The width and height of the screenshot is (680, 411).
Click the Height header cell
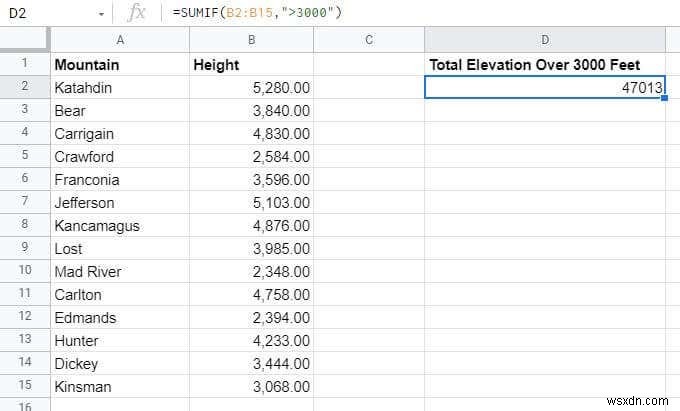click(252, 64)
